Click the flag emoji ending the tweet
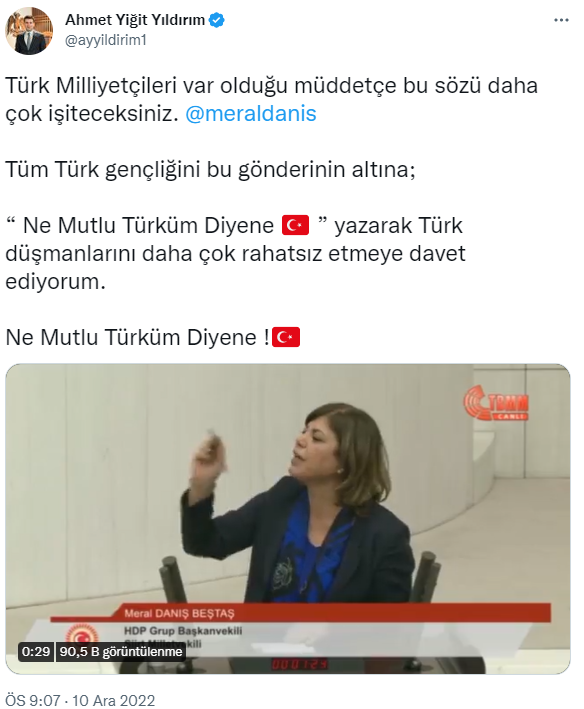Viewport: 584px width, 709px height. pos(286,337)
